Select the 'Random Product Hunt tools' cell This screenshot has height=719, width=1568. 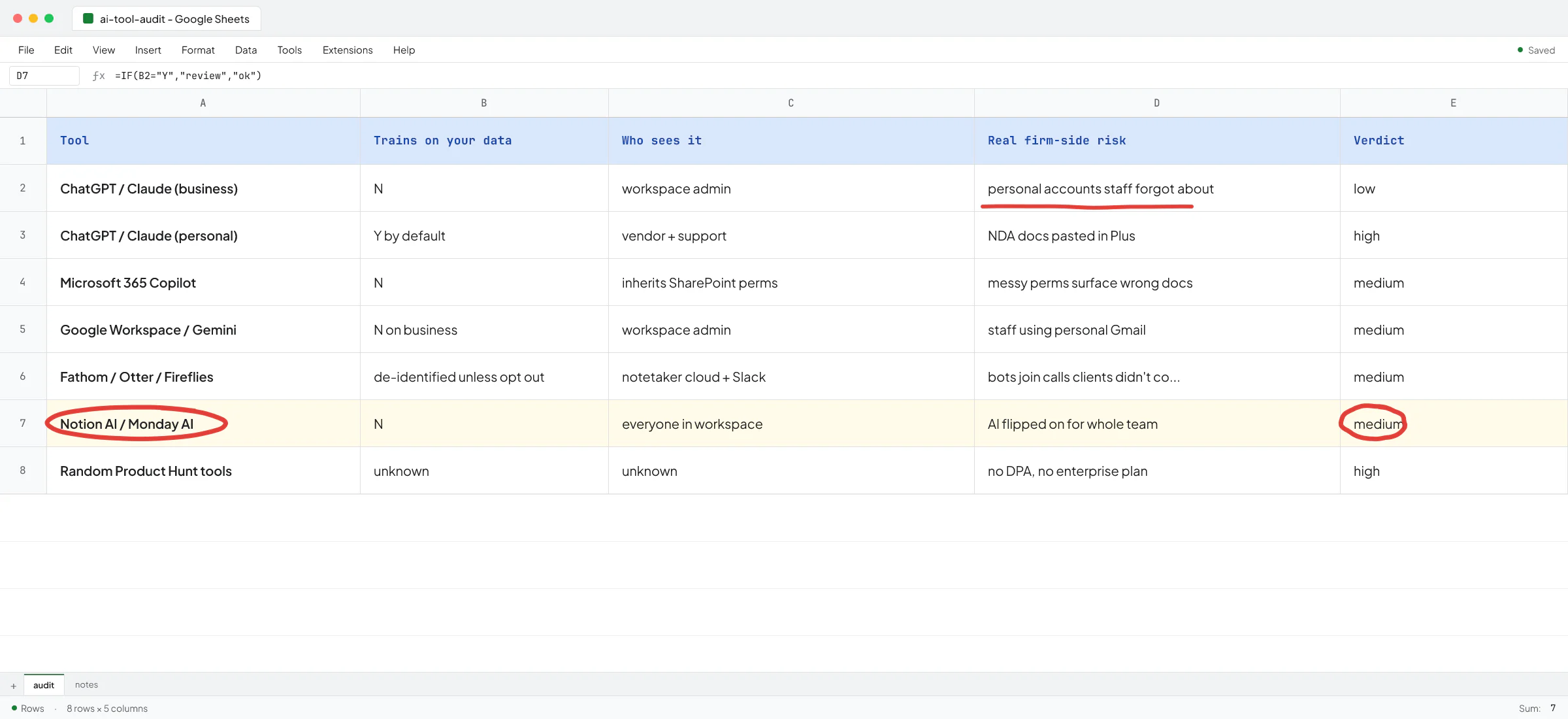[x=203, y=471]
